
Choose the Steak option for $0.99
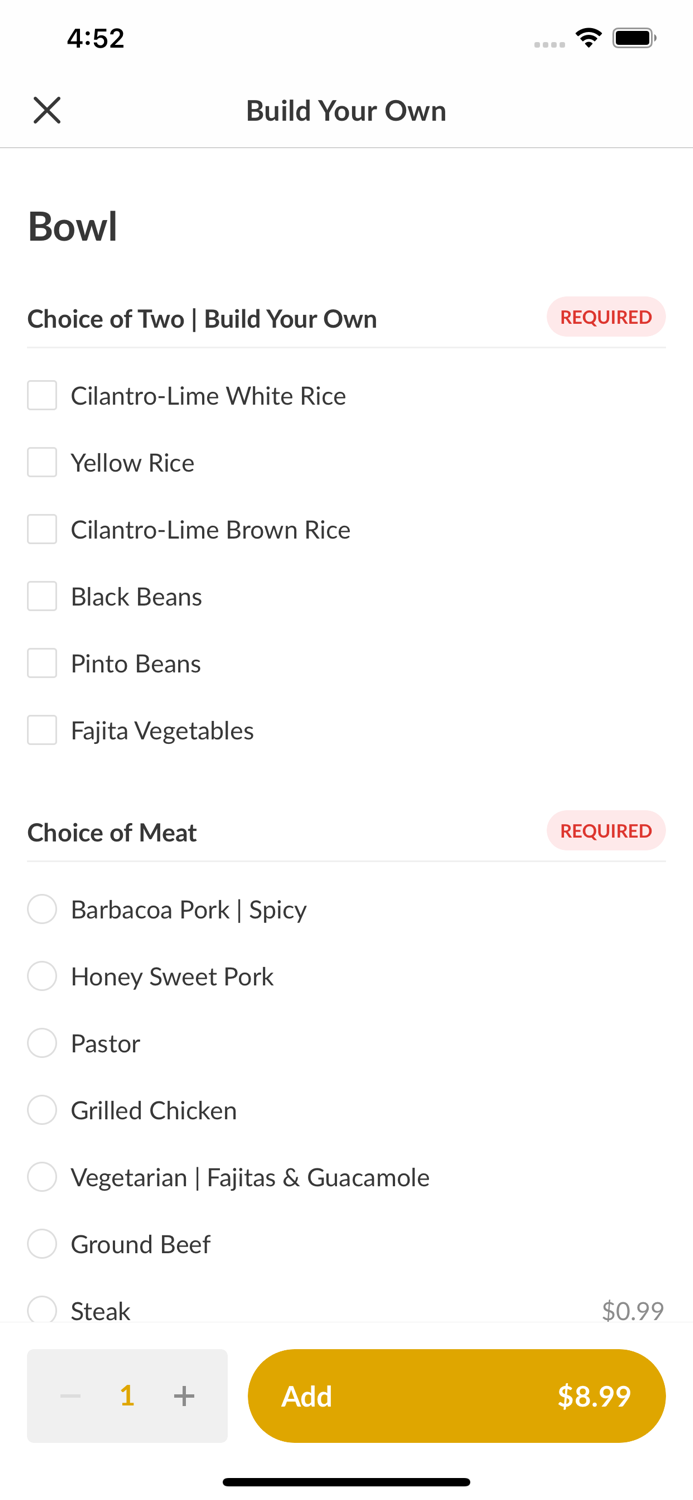click(42, 1309)
